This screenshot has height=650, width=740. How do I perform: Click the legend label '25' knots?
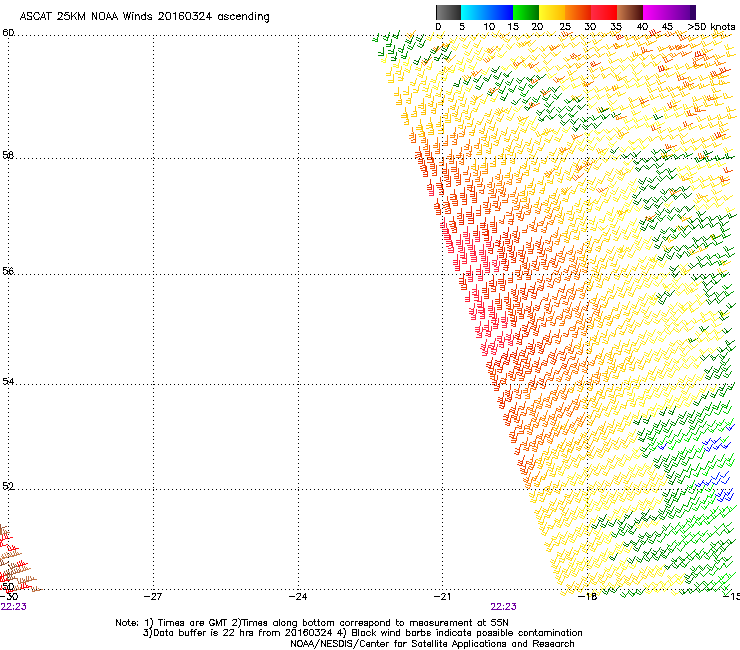(x=565, y=27)
